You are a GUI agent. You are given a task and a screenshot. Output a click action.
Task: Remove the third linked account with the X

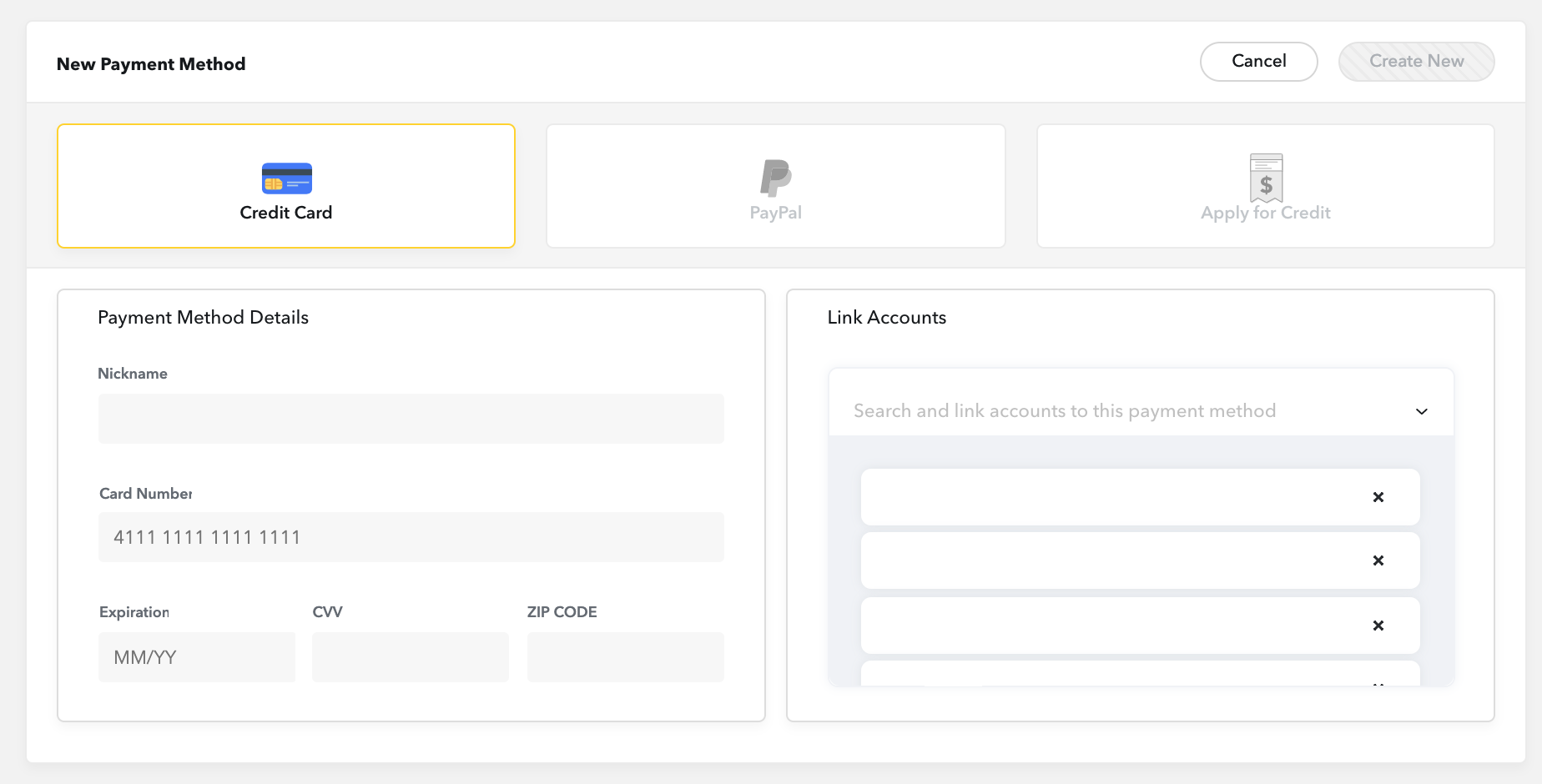pos(1378,626)
